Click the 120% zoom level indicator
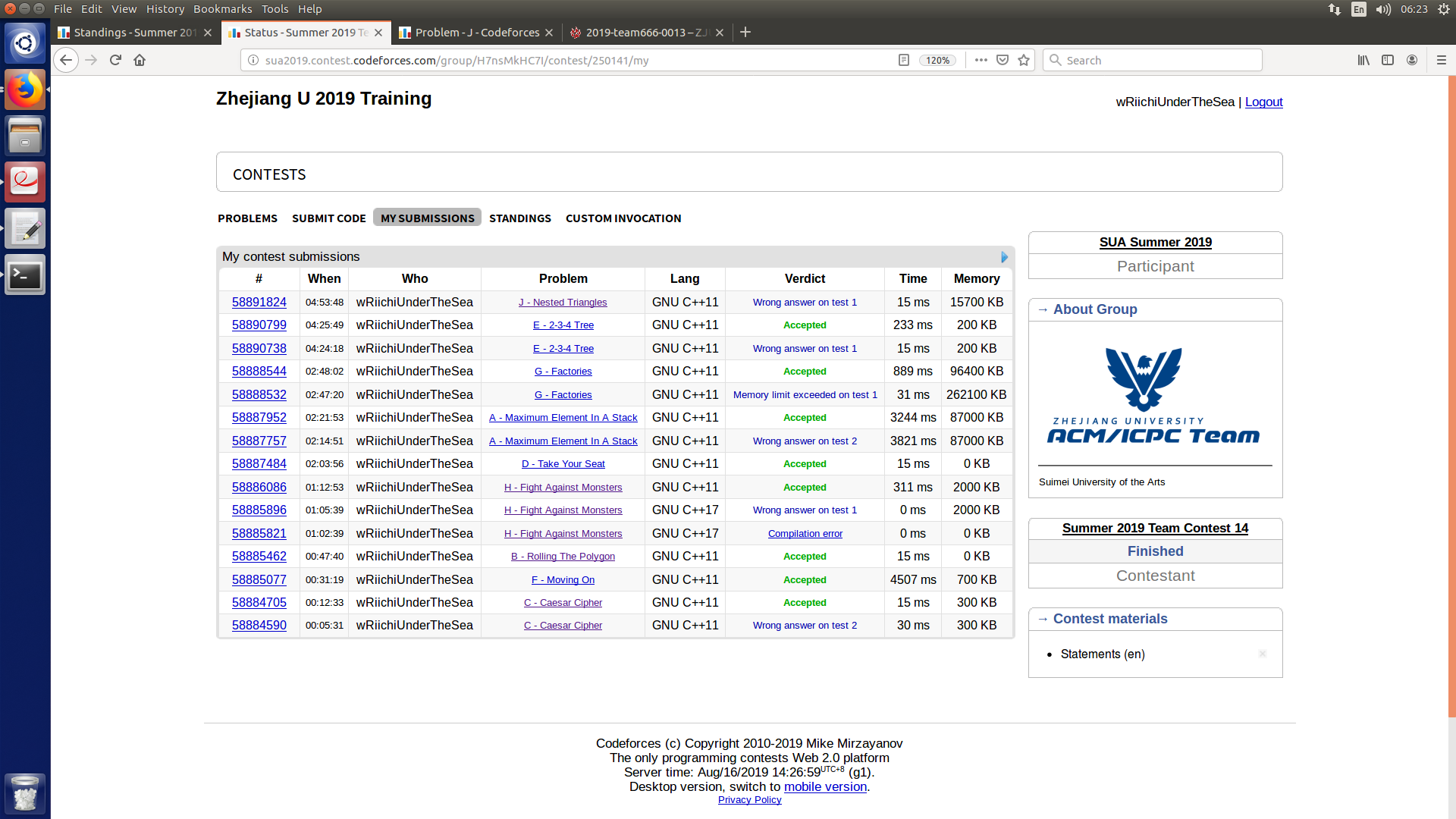Viewport: 1456px width, 819px height. pyautogui.click(x=937, y=60)
